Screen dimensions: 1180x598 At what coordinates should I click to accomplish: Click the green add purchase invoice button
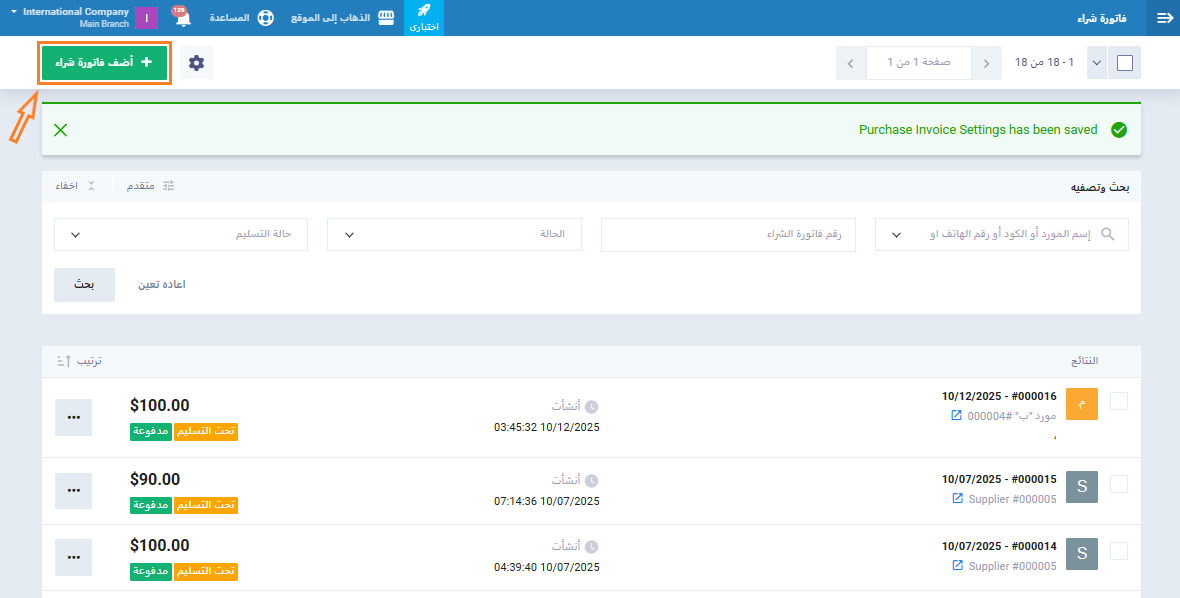click(104, 63)
